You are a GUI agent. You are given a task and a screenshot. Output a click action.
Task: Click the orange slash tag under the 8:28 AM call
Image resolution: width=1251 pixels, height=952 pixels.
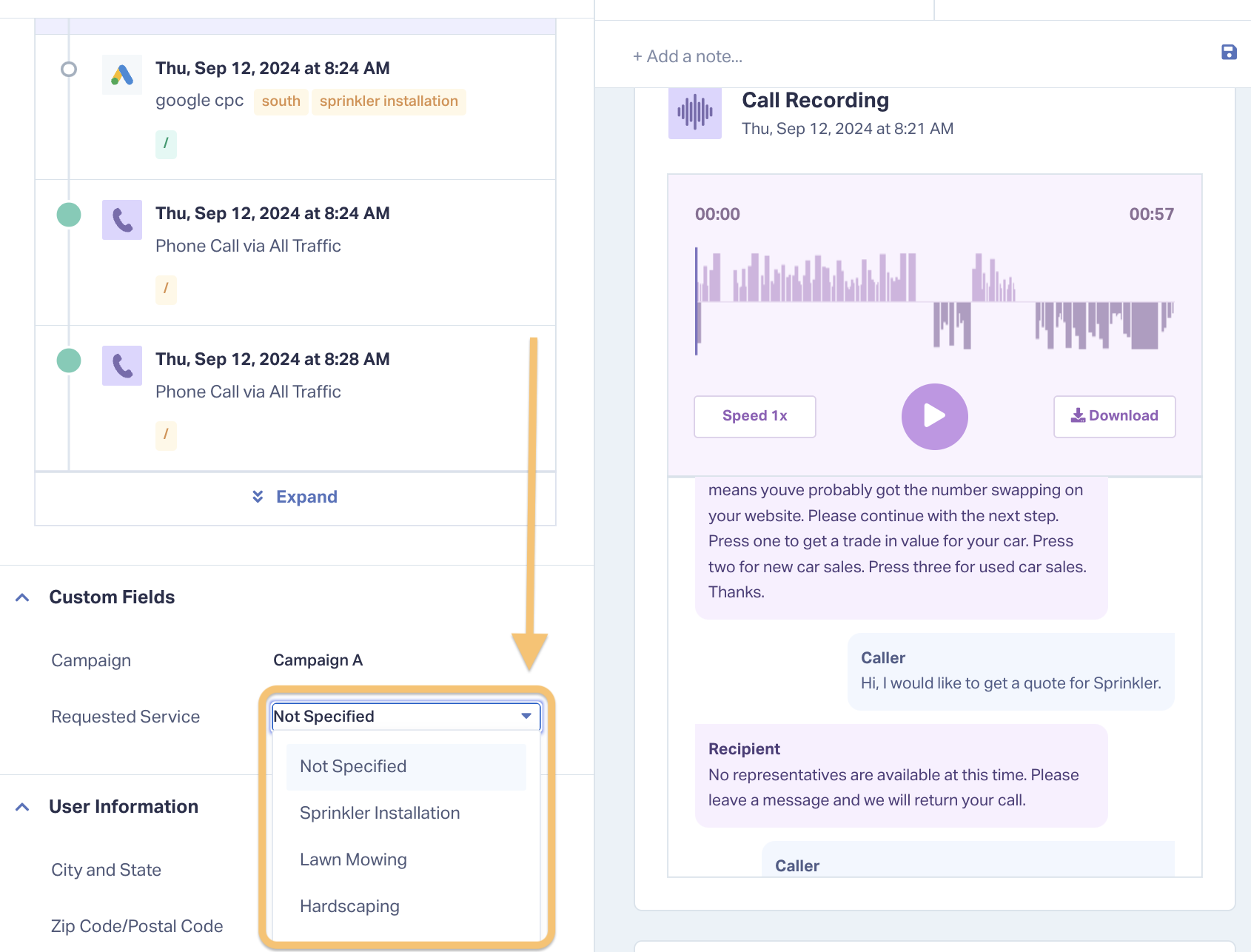click(166, 435)
